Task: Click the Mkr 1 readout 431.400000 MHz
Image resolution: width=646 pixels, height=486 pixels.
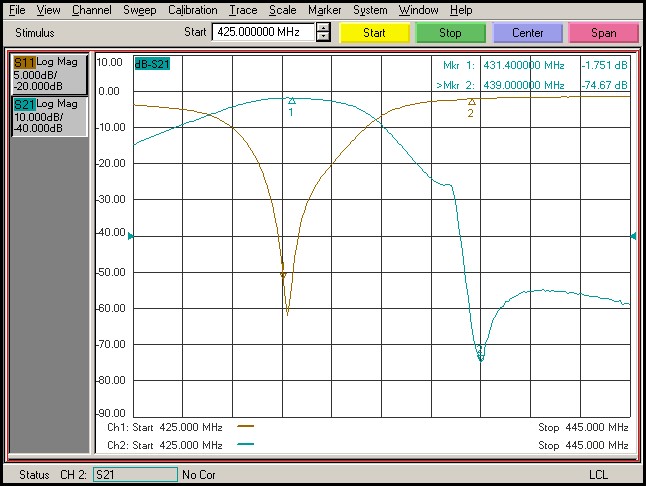Action: click(524, 65)
